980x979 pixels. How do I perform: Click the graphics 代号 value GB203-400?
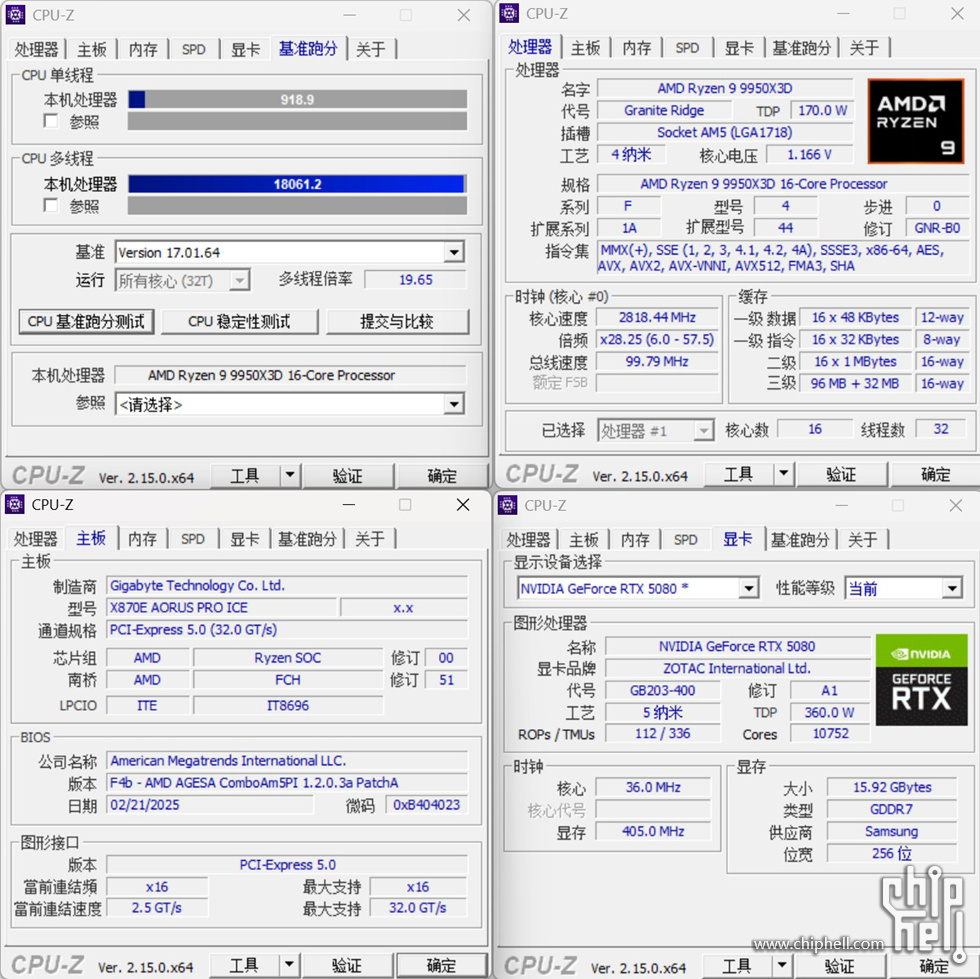663,690
